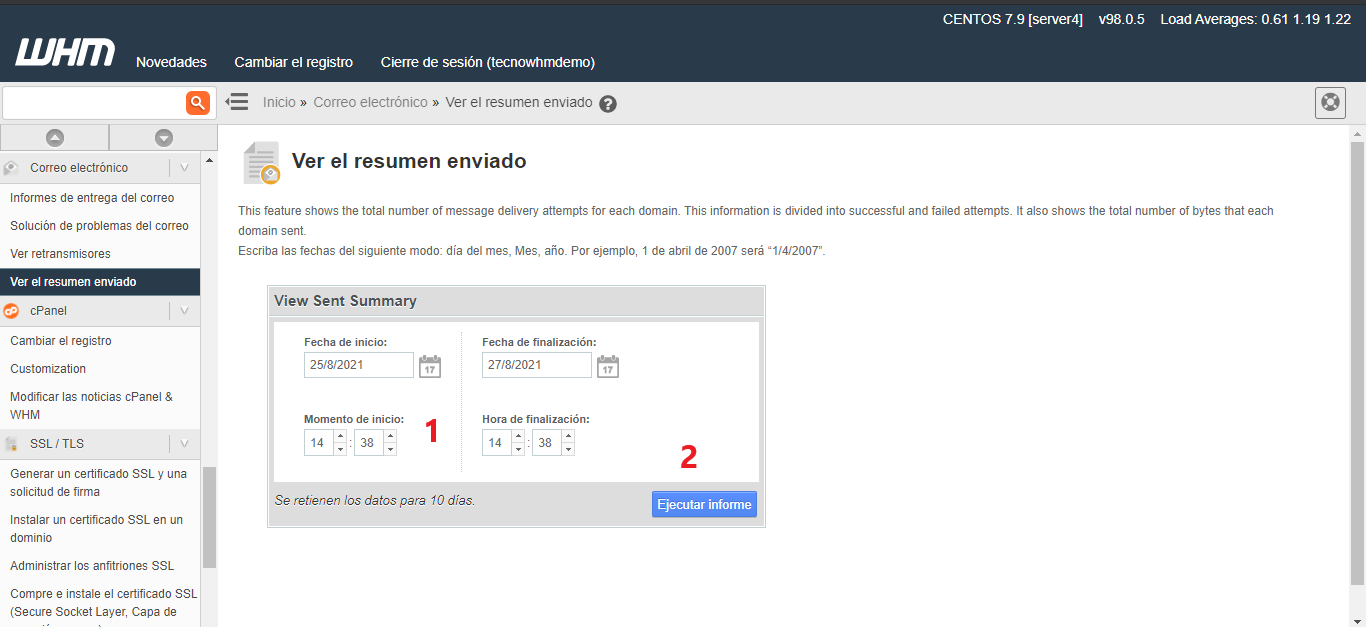This screenshot has width=1366, height=627.
Task: Open the help question mark icon
Action: point(608,104)
